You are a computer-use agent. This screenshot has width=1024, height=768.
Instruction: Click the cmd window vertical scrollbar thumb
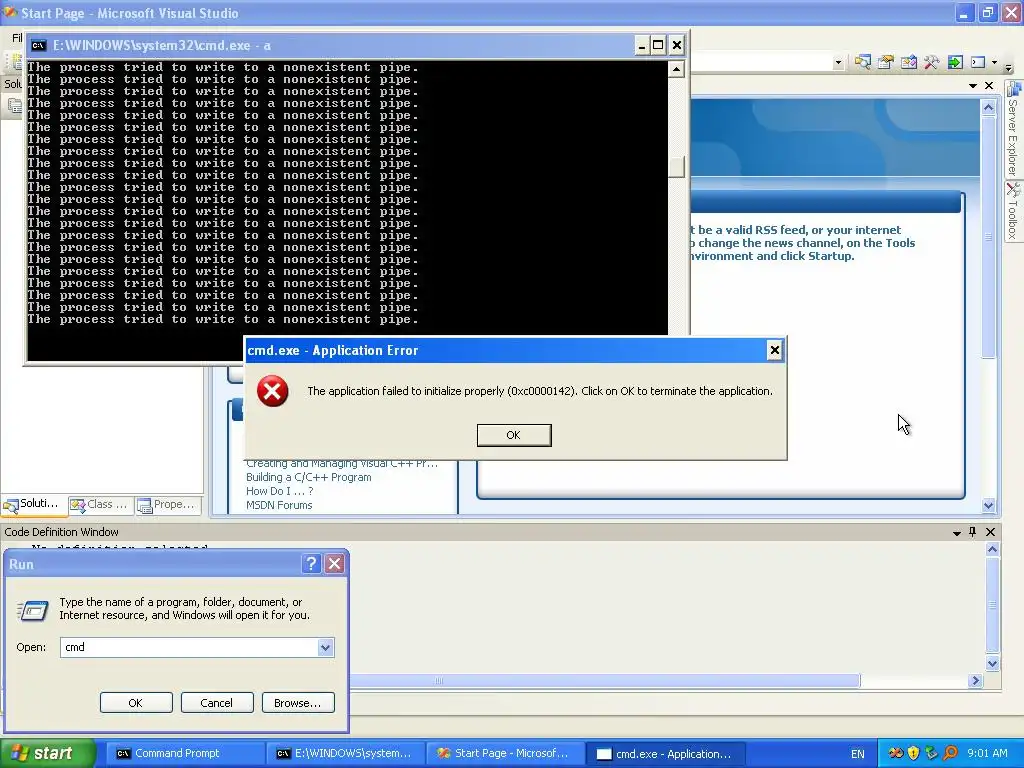pyautogui.click(x=677, y=167)
